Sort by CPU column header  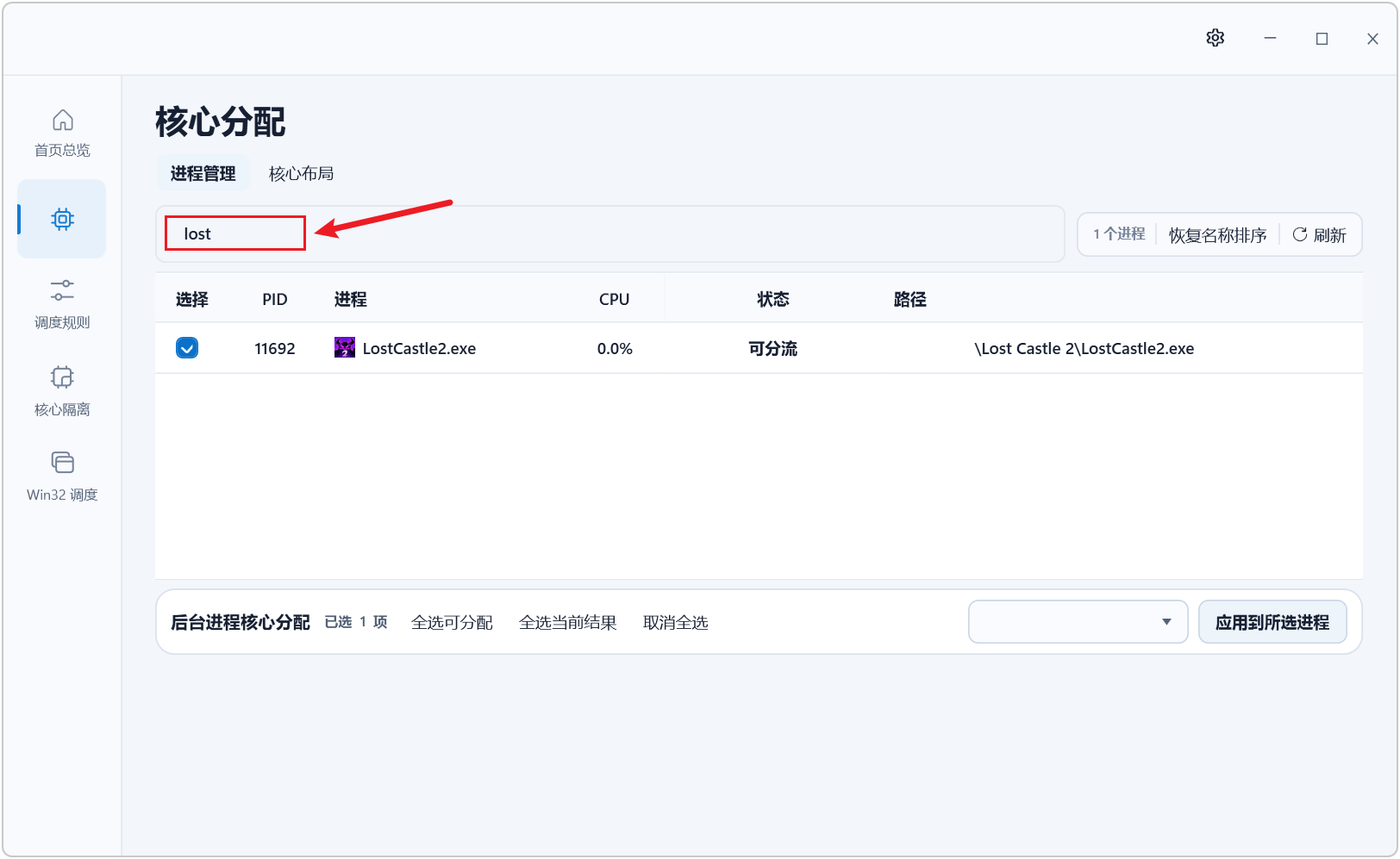point(614,299)
